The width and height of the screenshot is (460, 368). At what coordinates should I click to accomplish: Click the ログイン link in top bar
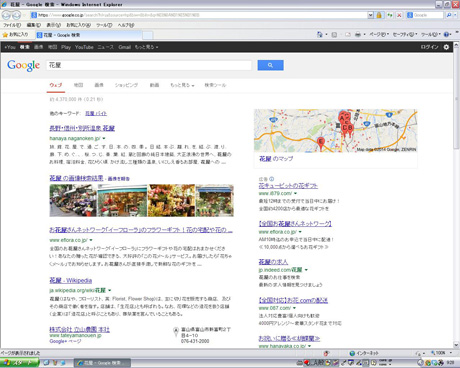click(x=429, y=47)
